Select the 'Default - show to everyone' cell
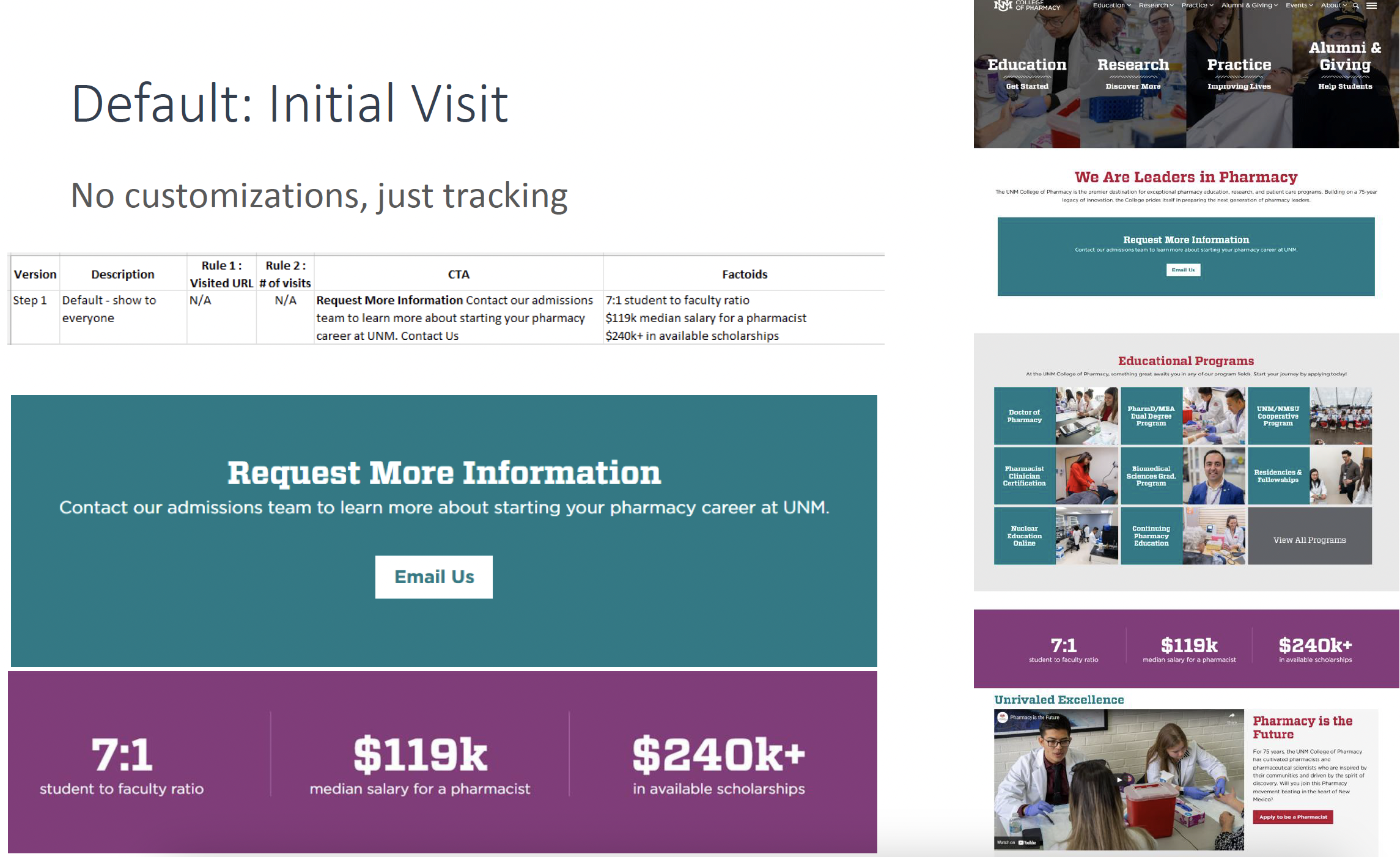 pyautogui.click(x=123, y=317)
